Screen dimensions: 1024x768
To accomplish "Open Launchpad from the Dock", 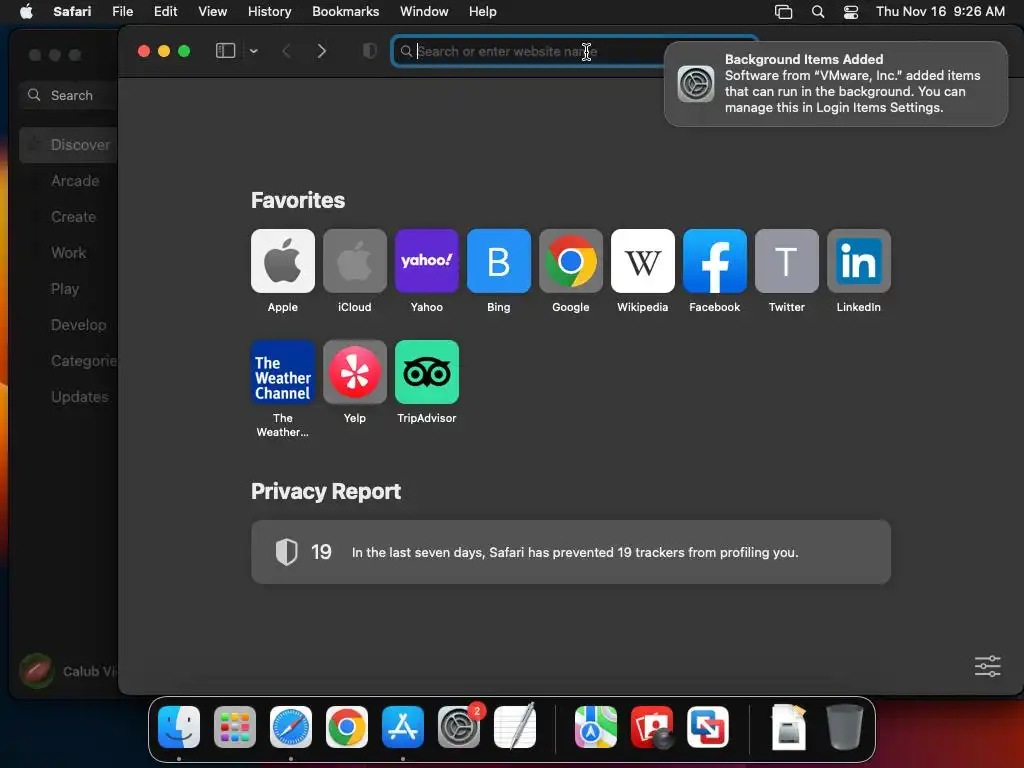I will [235, 727].
